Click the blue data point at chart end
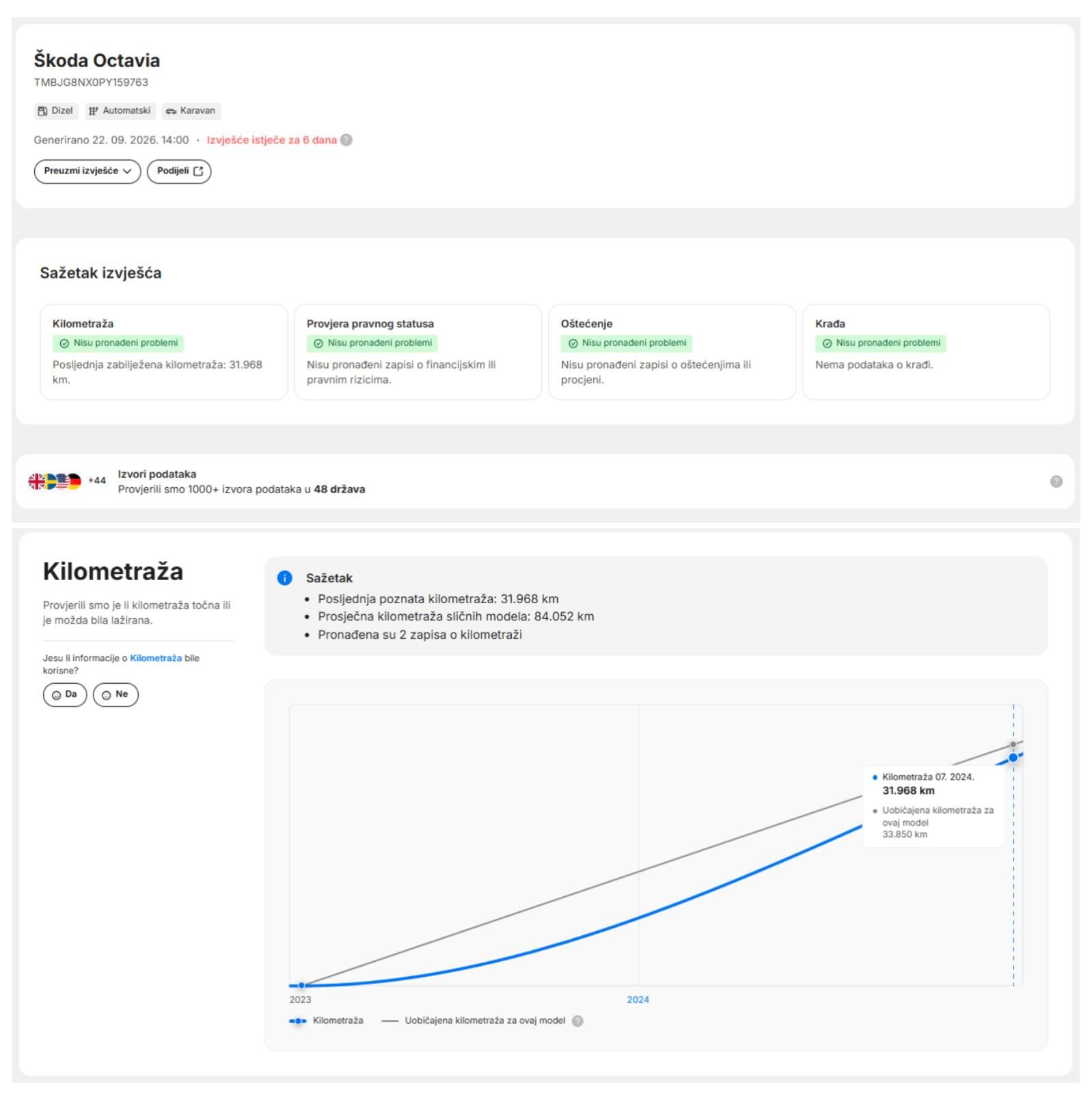 1013,757
